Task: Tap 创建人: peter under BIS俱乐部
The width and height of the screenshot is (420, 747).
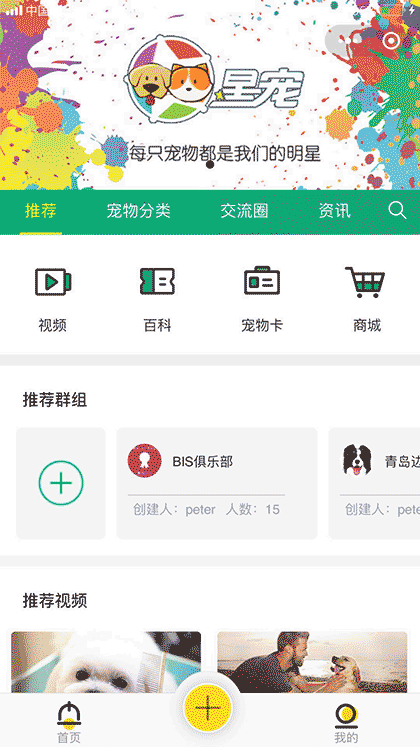Action: click(174, 510)
